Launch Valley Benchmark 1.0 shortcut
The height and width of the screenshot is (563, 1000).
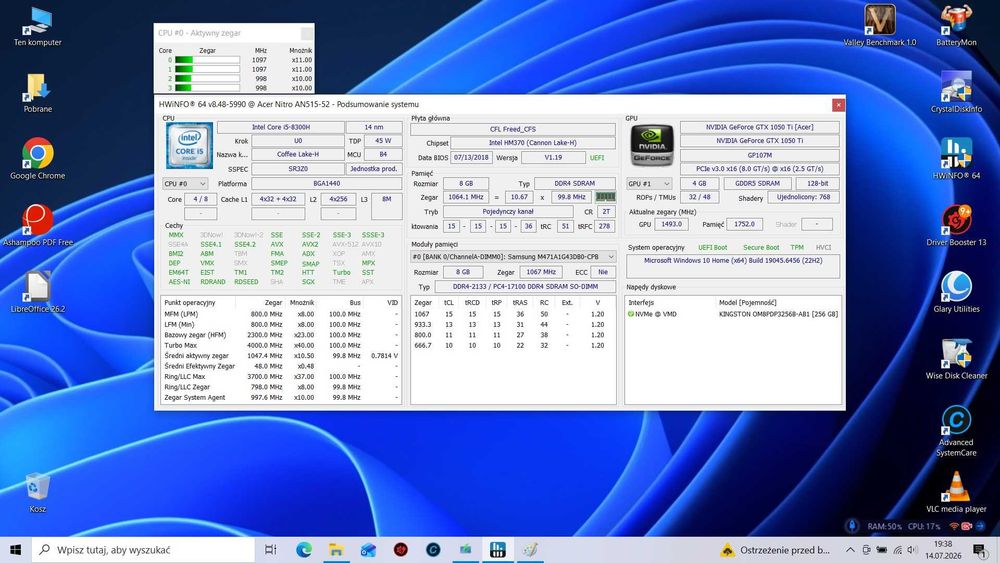click(x=879, y=26)
